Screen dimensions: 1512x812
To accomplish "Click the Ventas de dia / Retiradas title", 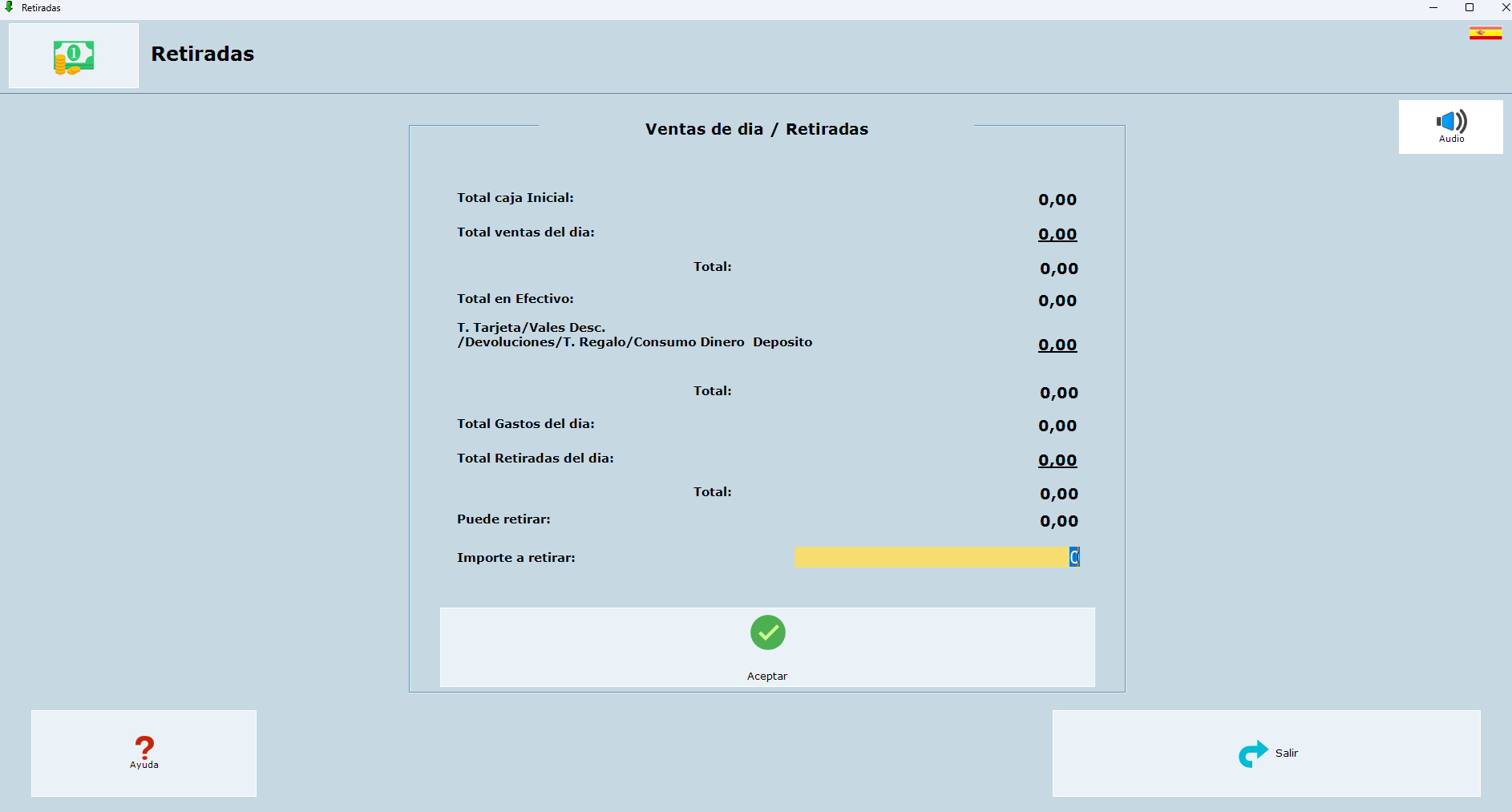I will click(x=756, y=129).
